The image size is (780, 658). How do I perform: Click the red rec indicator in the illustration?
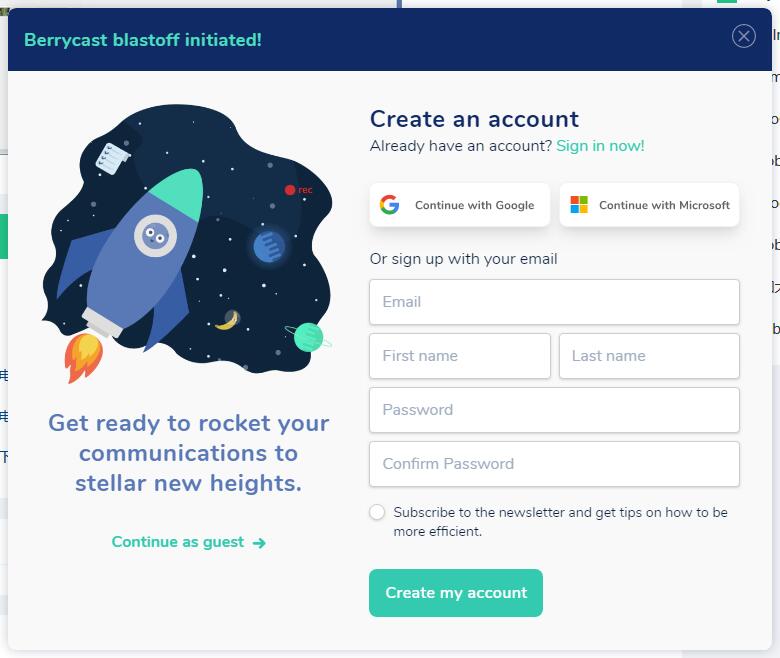click(x=298, y=189)
